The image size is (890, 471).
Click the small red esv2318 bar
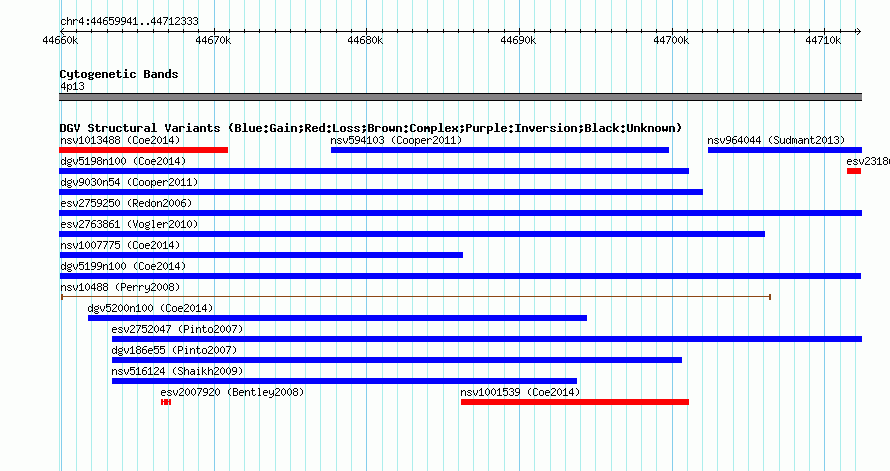click(854, 171)
